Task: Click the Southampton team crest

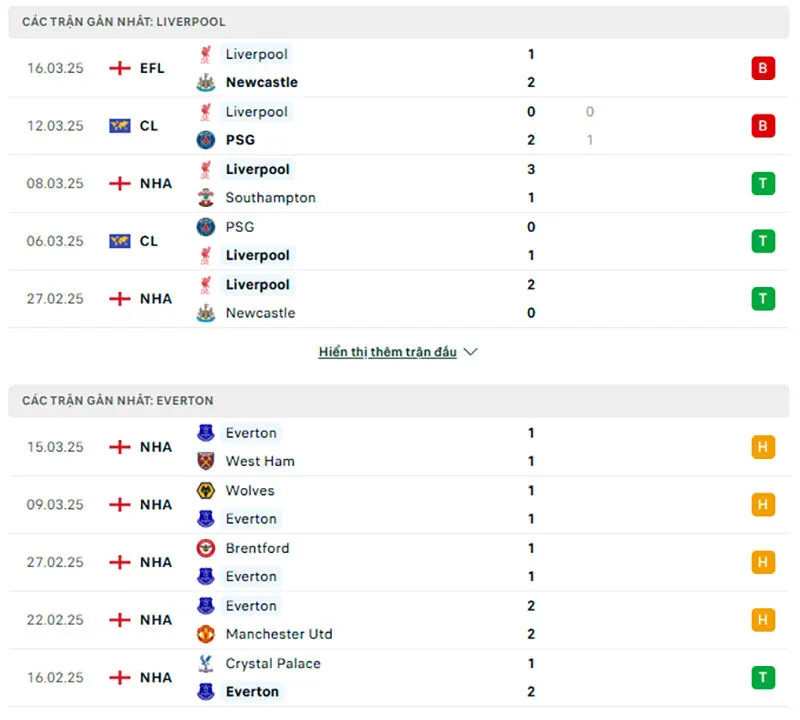Action: (206, 198)
